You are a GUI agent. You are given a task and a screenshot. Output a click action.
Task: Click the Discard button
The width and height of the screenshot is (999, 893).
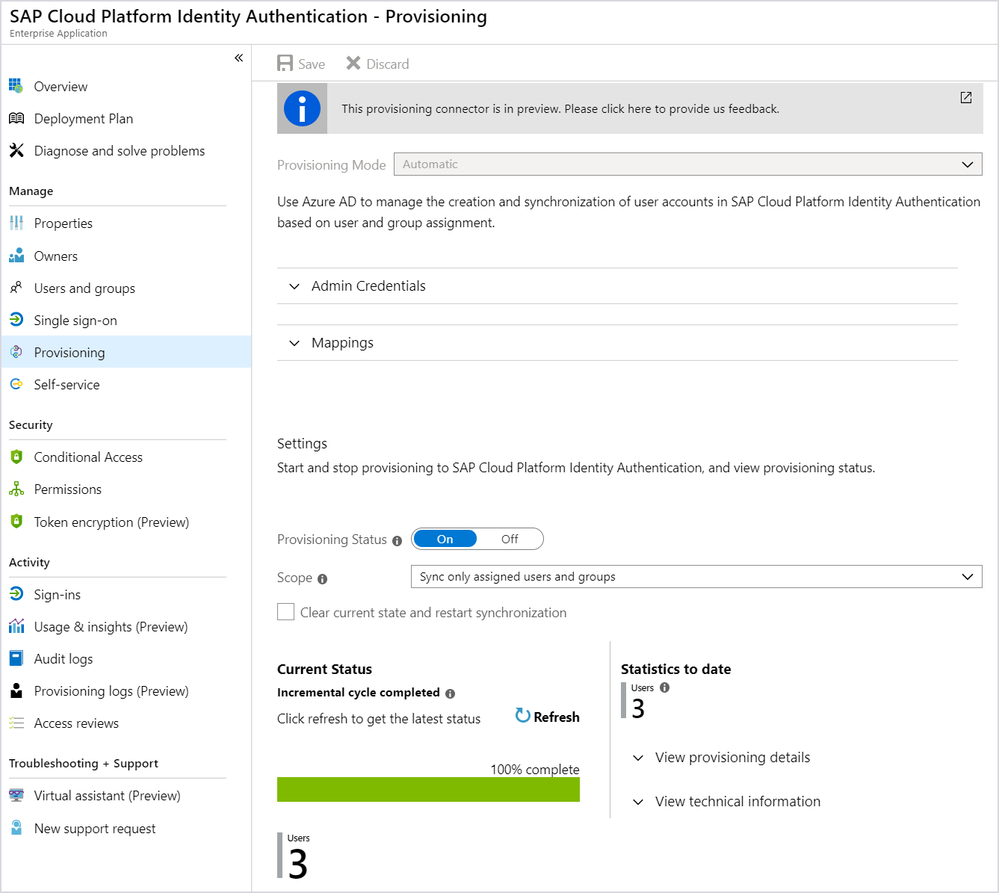click(377, 64)
